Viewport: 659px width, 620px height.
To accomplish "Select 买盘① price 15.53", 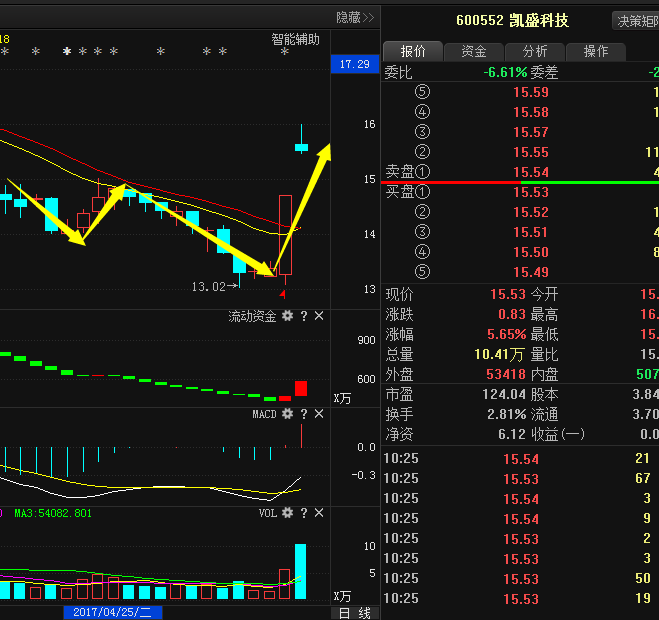I will point(531,192).
